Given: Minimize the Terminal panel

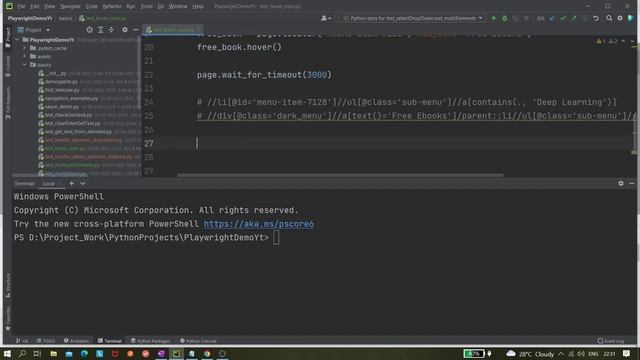Looking at the screenshot, I should tap(631, 184).
